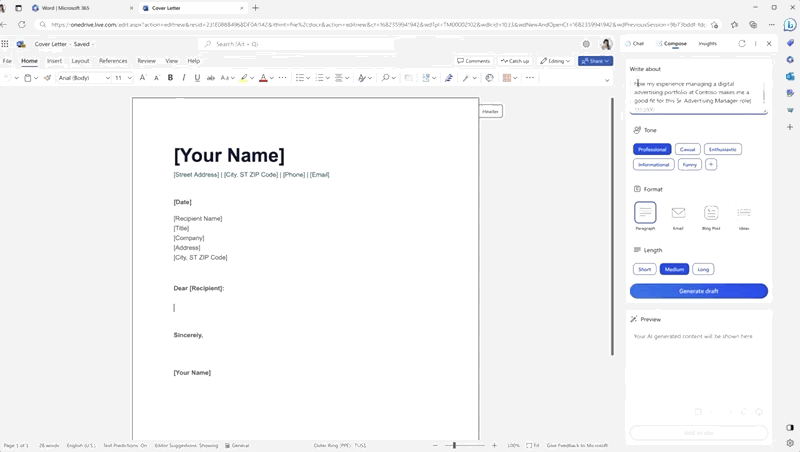
Task: Select the Enthusiastic tone option
Action: [x=722, y=149]
